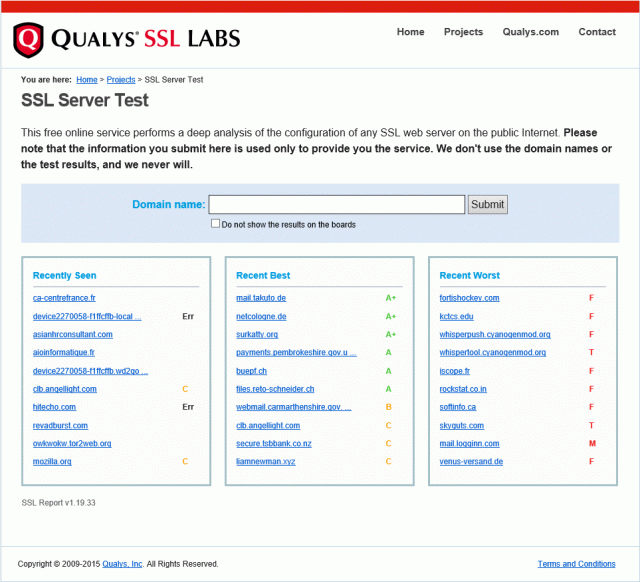Focus the Domain name text field
This screenshot has width=640, height=582.
(336, 204)
